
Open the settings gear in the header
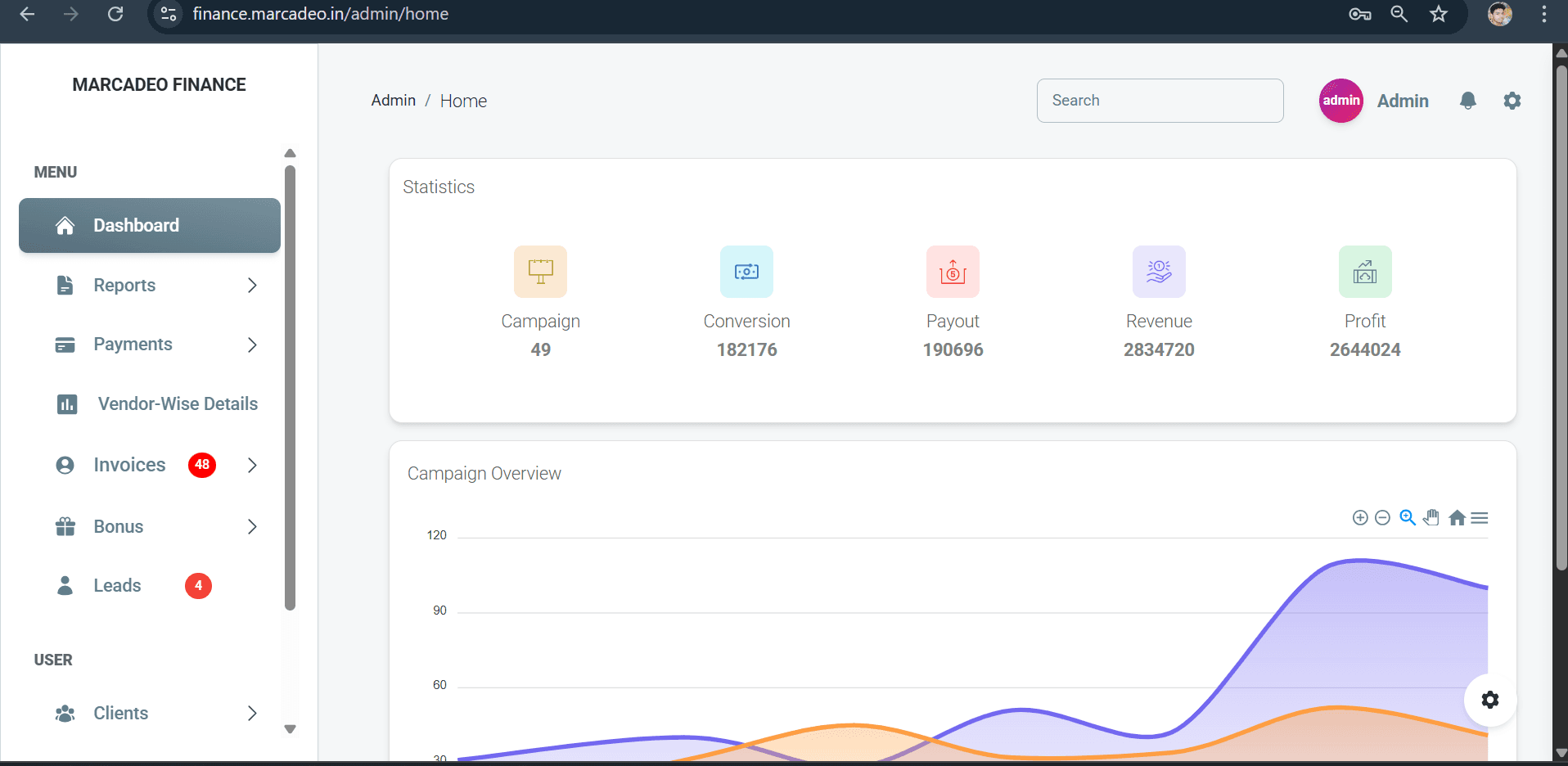coord(1512,100)
